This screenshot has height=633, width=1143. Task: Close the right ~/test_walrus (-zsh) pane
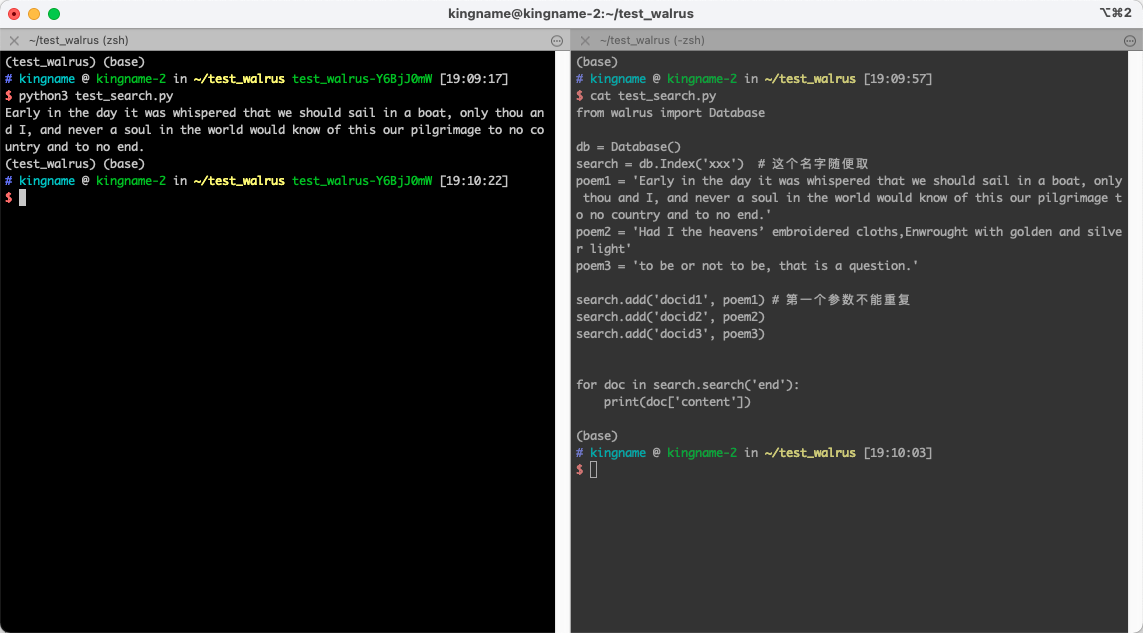click(585, 41)
